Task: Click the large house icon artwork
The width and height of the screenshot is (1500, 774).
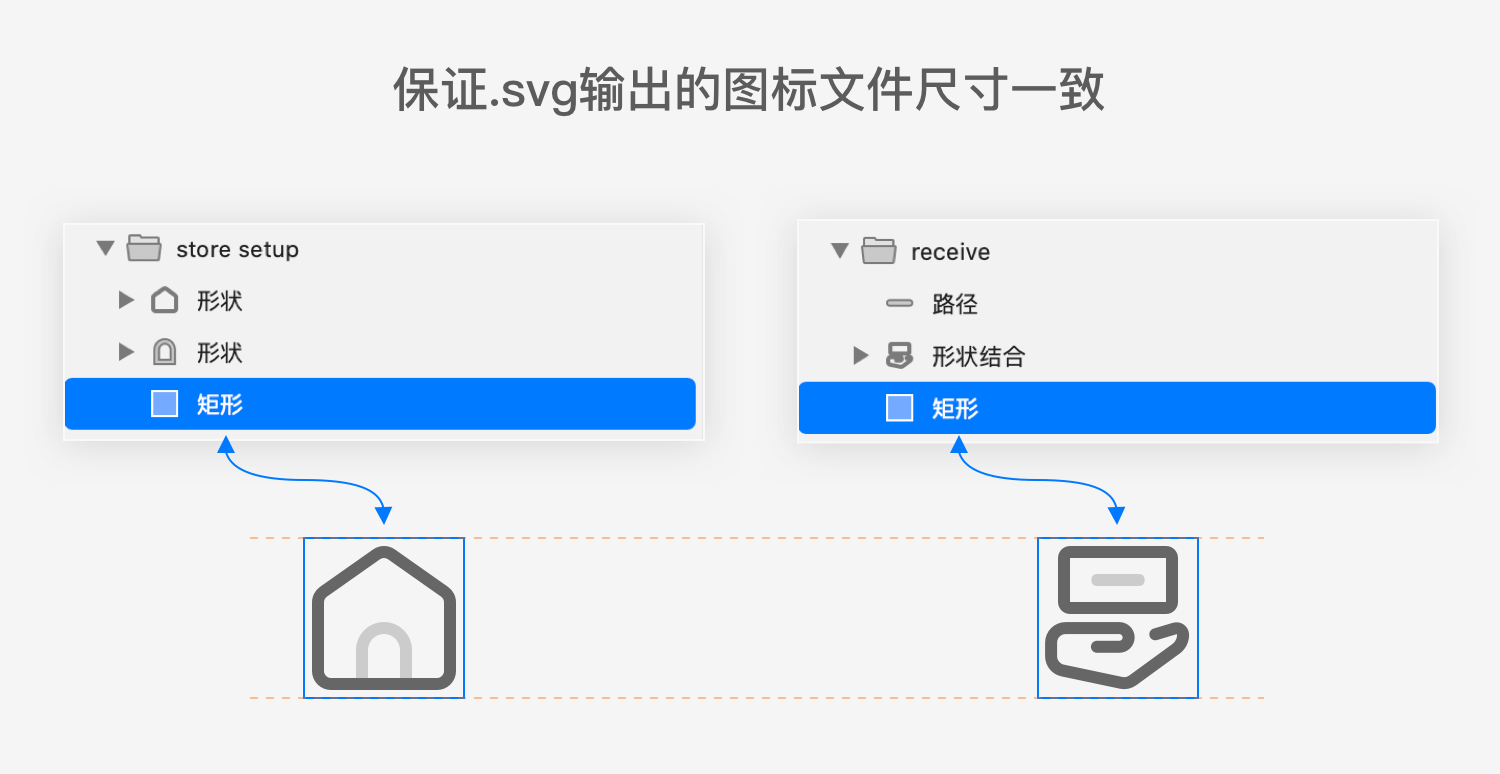Action: coord(384,618)
